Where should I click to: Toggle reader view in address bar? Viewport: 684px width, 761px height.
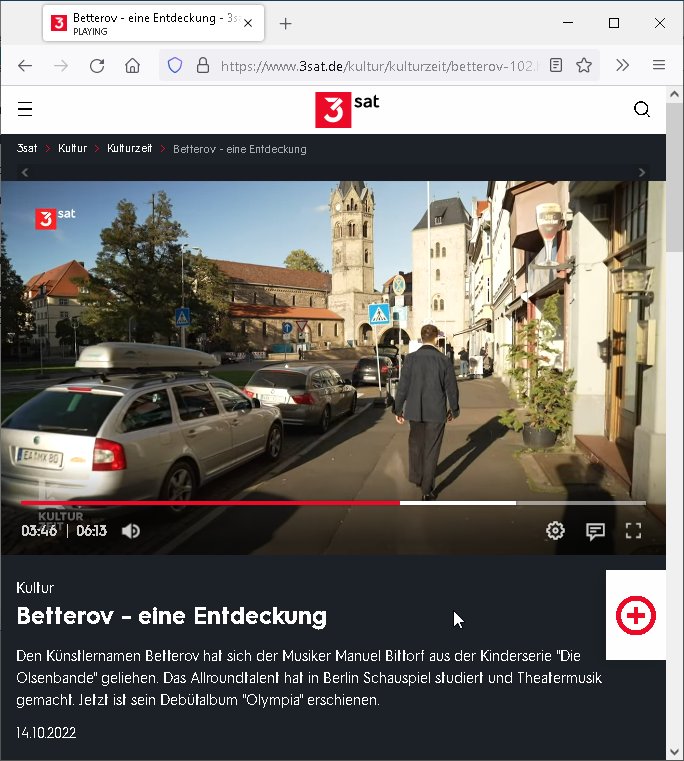[556, 65]
